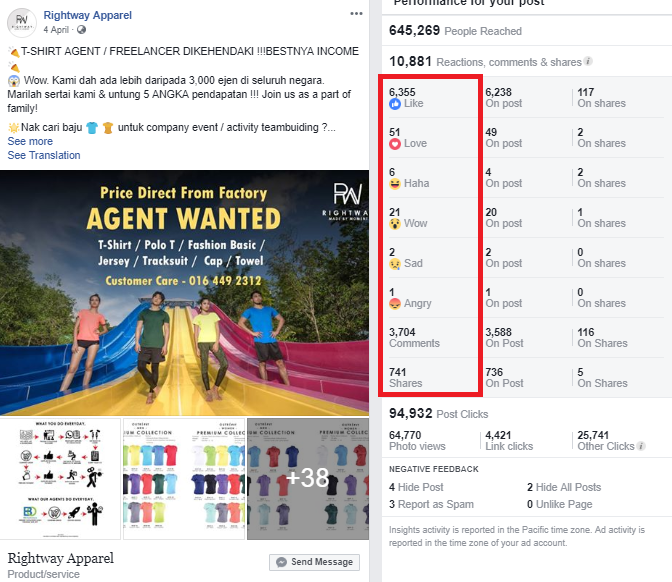Open the three-dot post options menu
This screenshot has height=582, width=672.
(356, 14)
